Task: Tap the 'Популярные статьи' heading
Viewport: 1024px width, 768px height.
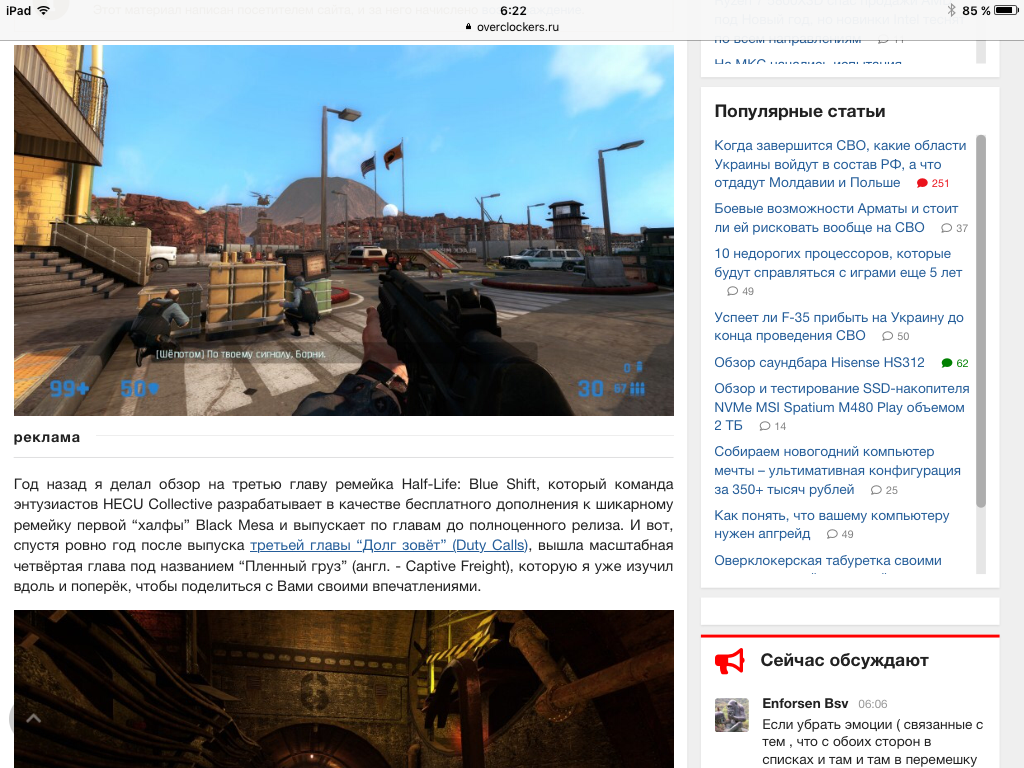Action: pos(799,111)
